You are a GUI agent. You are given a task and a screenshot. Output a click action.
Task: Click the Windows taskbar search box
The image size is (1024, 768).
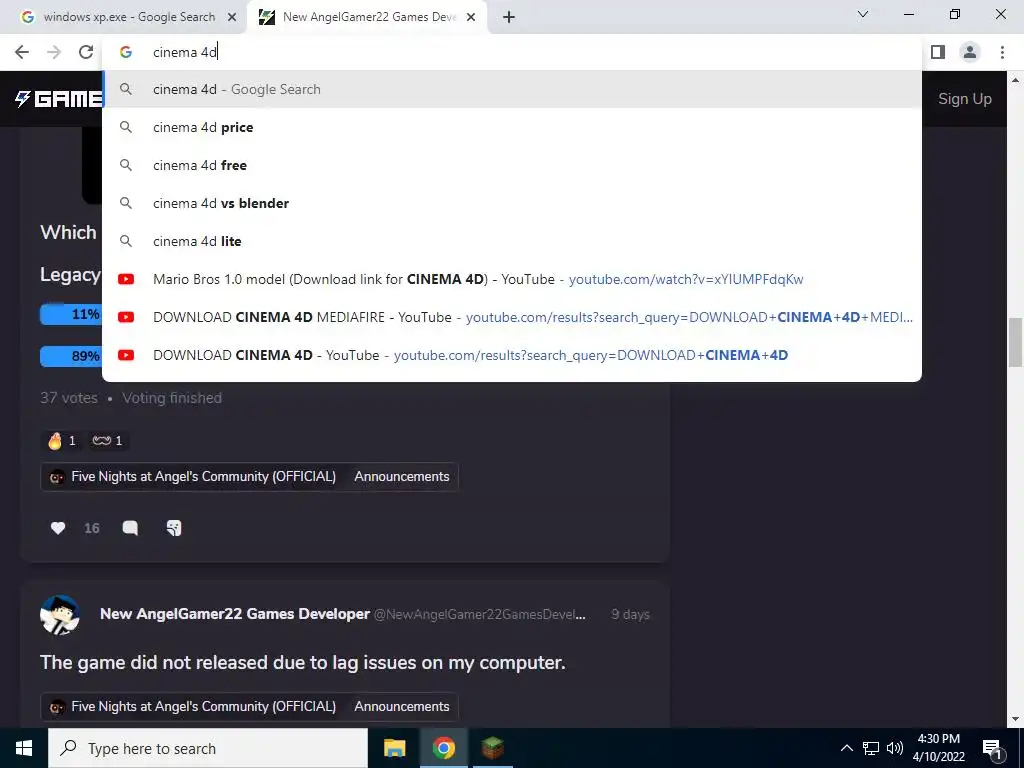point(208,748)
